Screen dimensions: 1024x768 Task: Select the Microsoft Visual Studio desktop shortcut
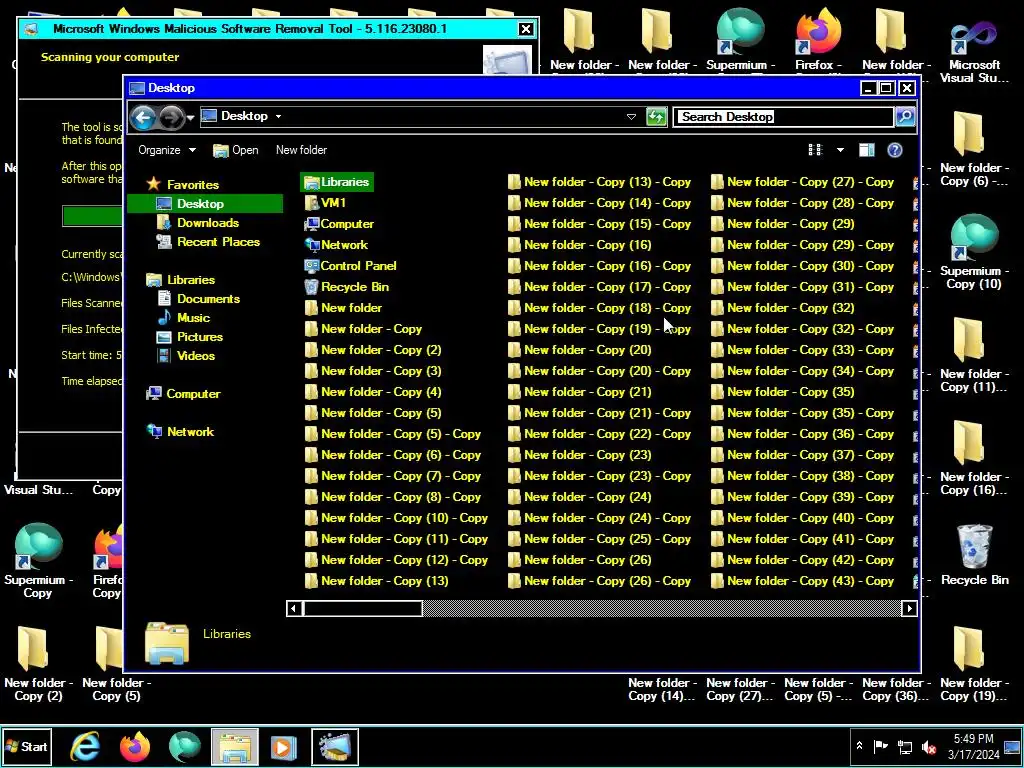pos(974,52)
